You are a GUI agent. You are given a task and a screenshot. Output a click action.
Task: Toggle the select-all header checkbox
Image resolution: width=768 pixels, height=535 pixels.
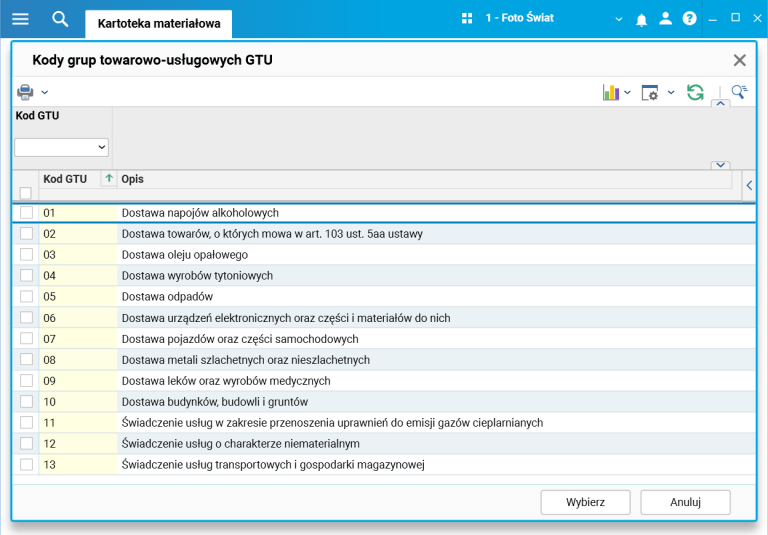(x=25, y=193)
